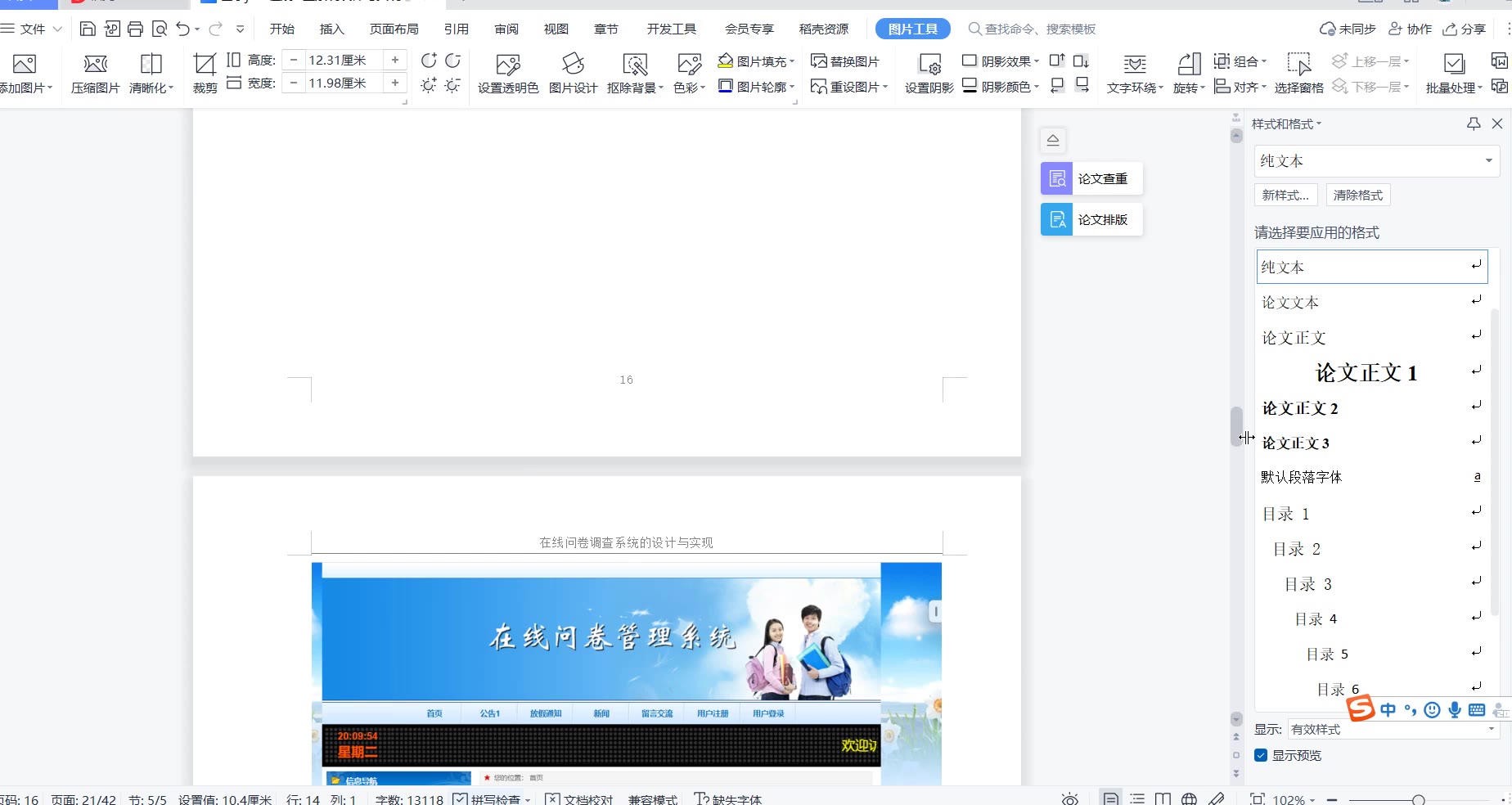This screenshot has width=1512, height=805.
Task: Click the decrease brightness sun icon
Action: coord(452,85)
